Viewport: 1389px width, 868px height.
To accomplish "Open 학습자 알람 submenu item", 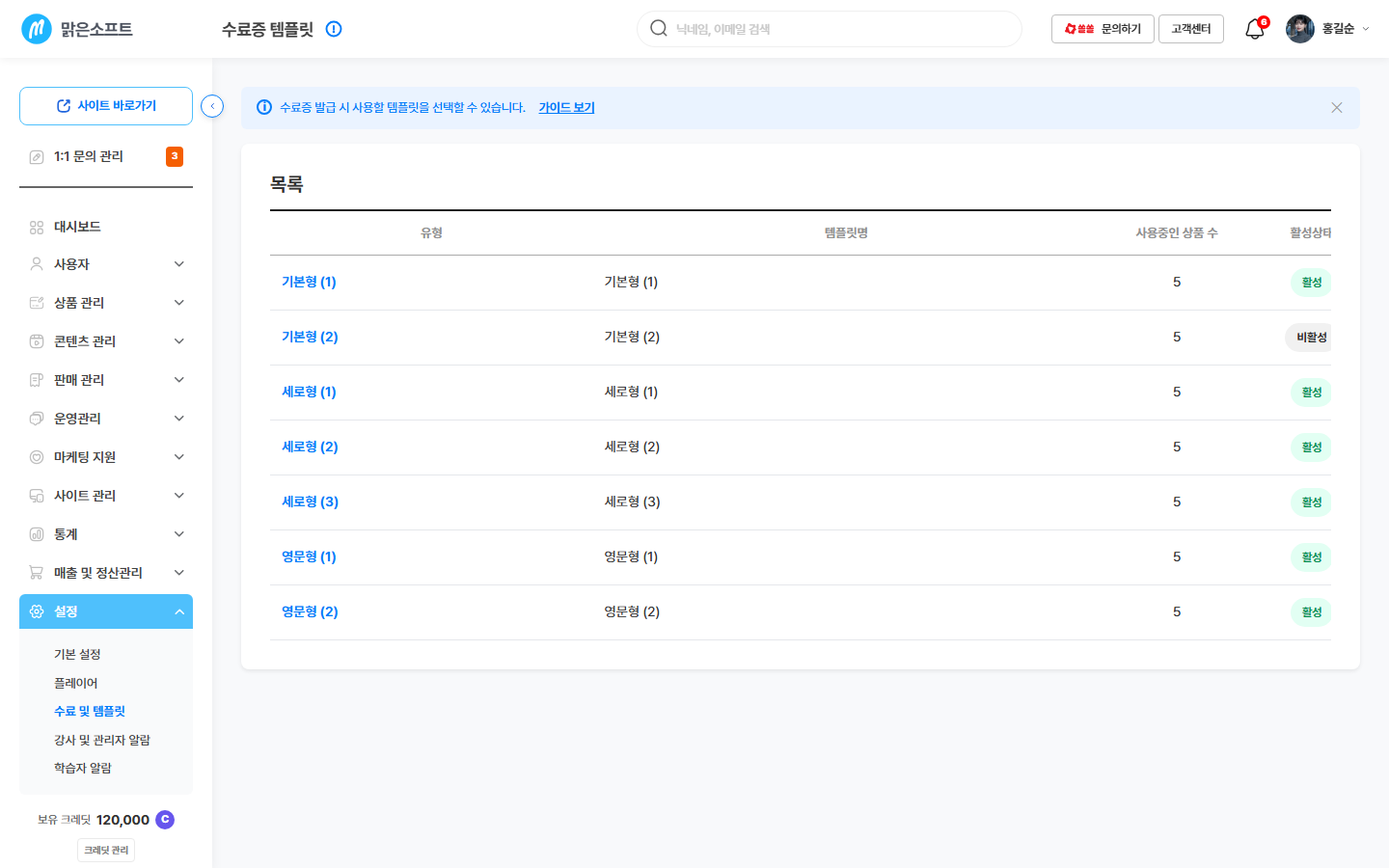I will (83, 768).
